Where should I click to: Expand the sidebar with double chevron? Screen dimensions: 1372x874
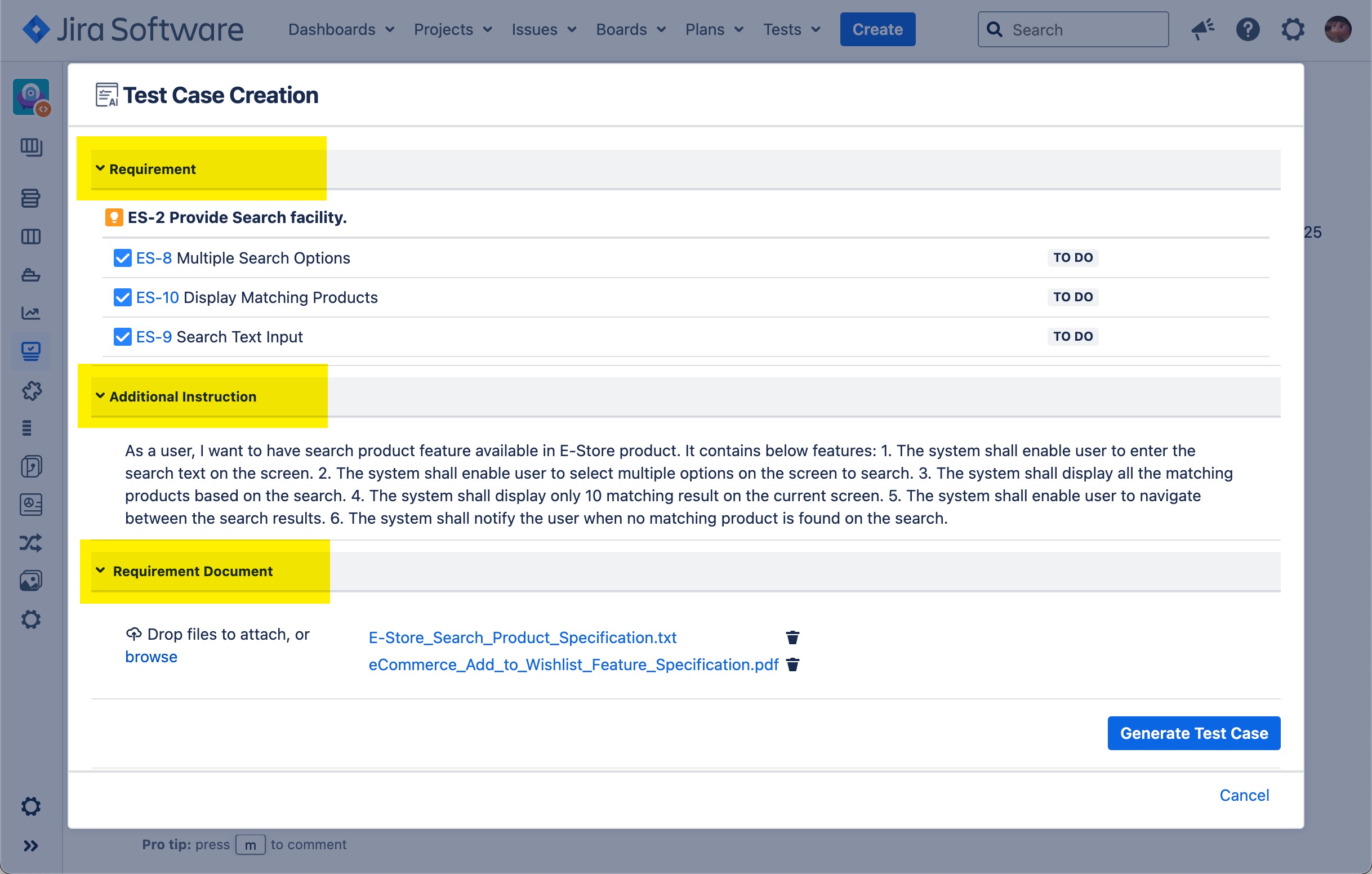point(31,845)
